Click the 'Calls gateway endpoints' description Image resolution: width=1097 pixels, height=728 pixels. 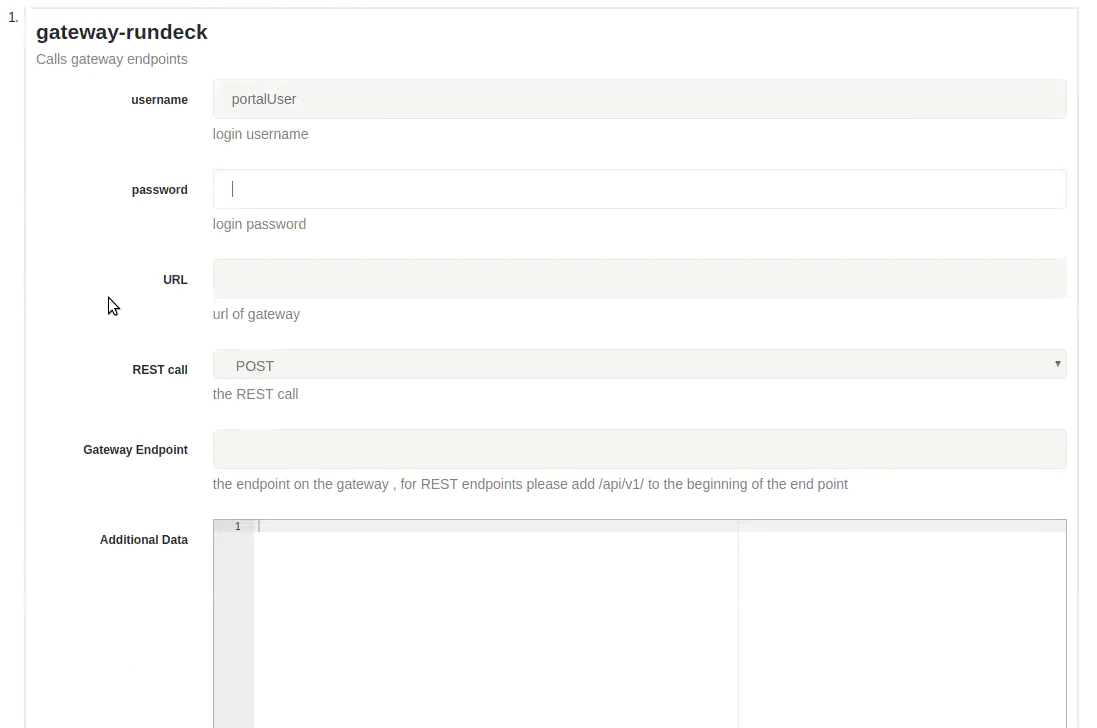(x=112, y=59)
